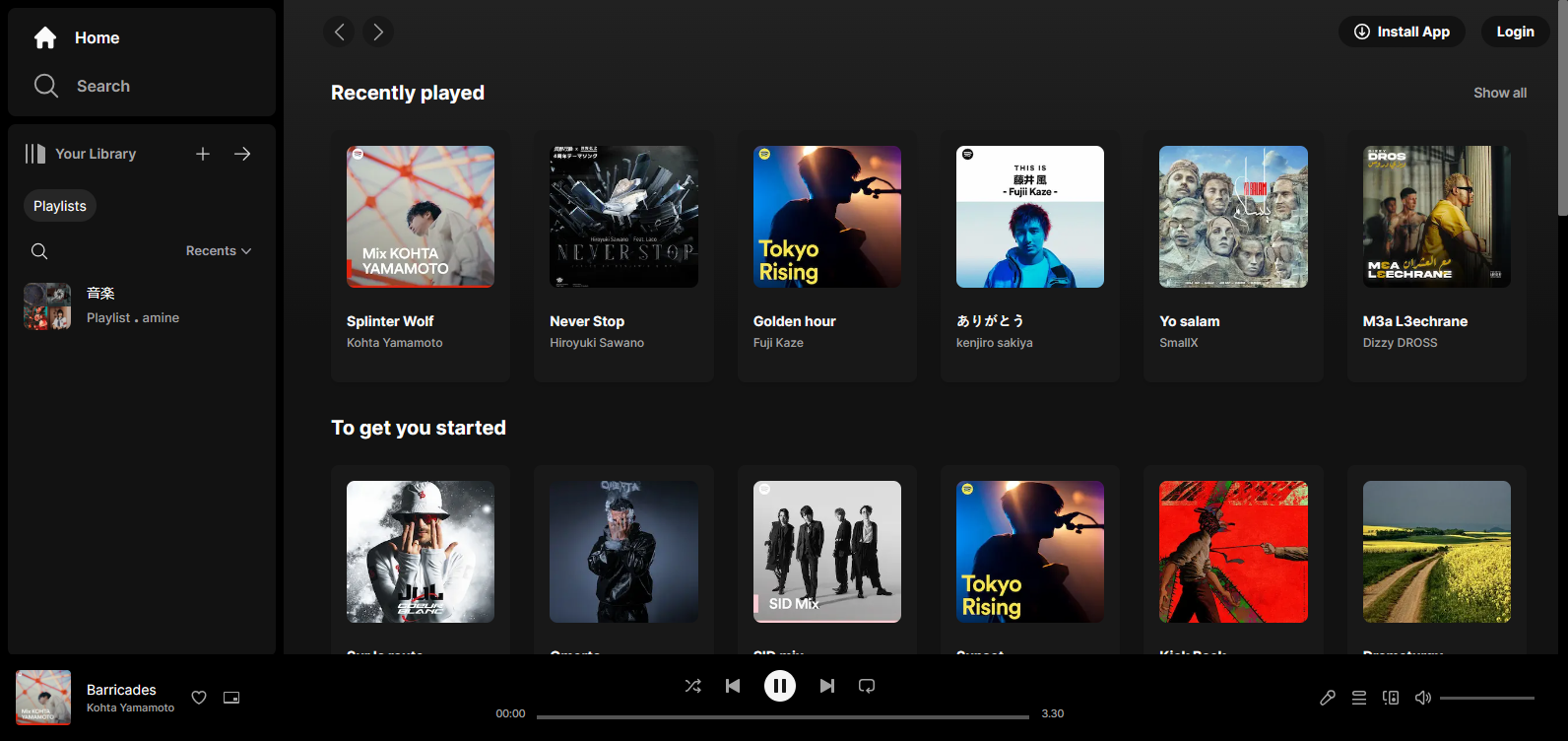Open the Kohta Yamamoto artist link under Splinter Wolf
Viewport: 1568px width, 741px height.
pos(395,343)
